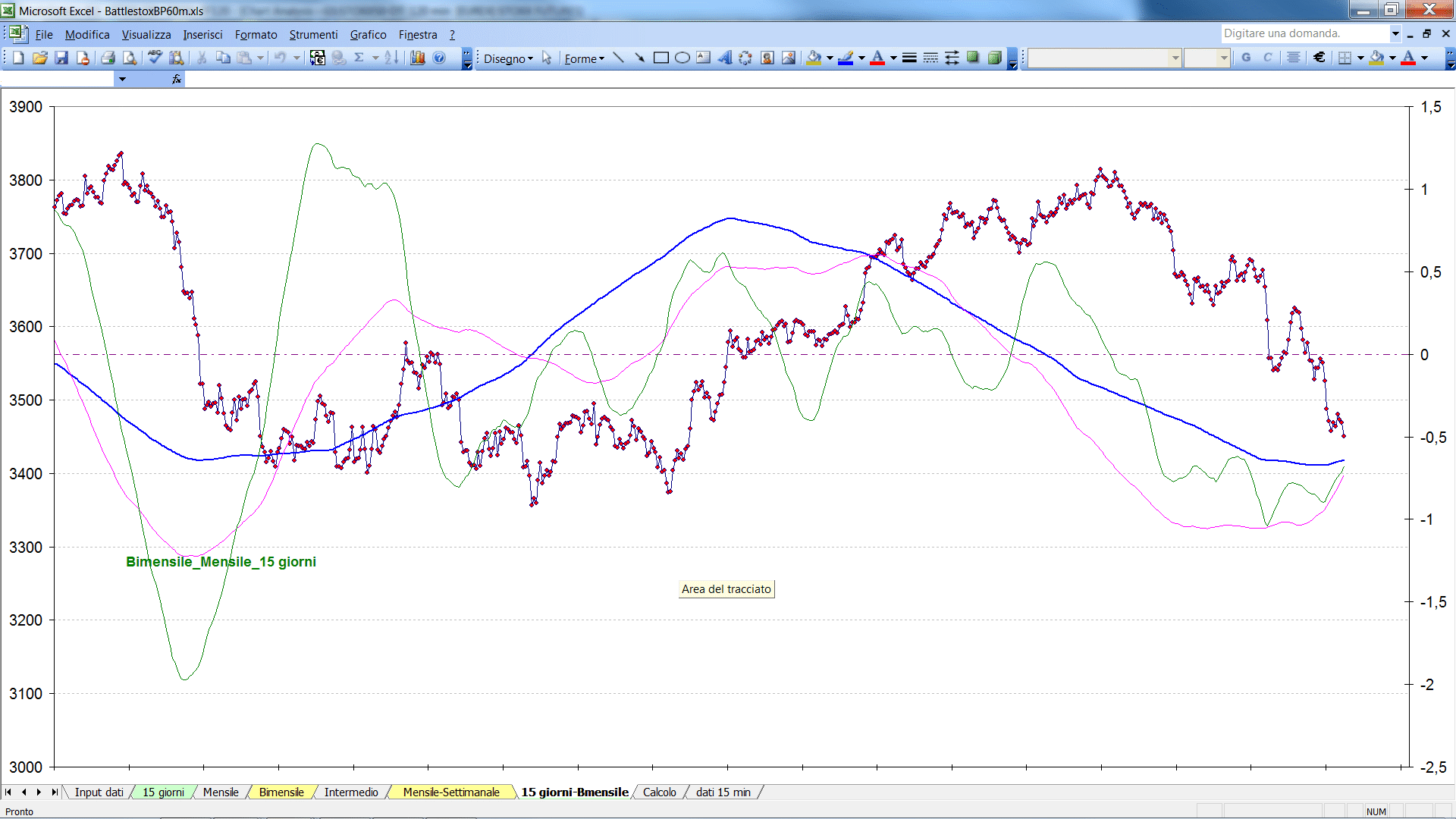This screenshot has width=1456, height=819.
Task: Apply Drawing toolbar Fill Color bucket swatch
Action: click(x=814, y=58)
